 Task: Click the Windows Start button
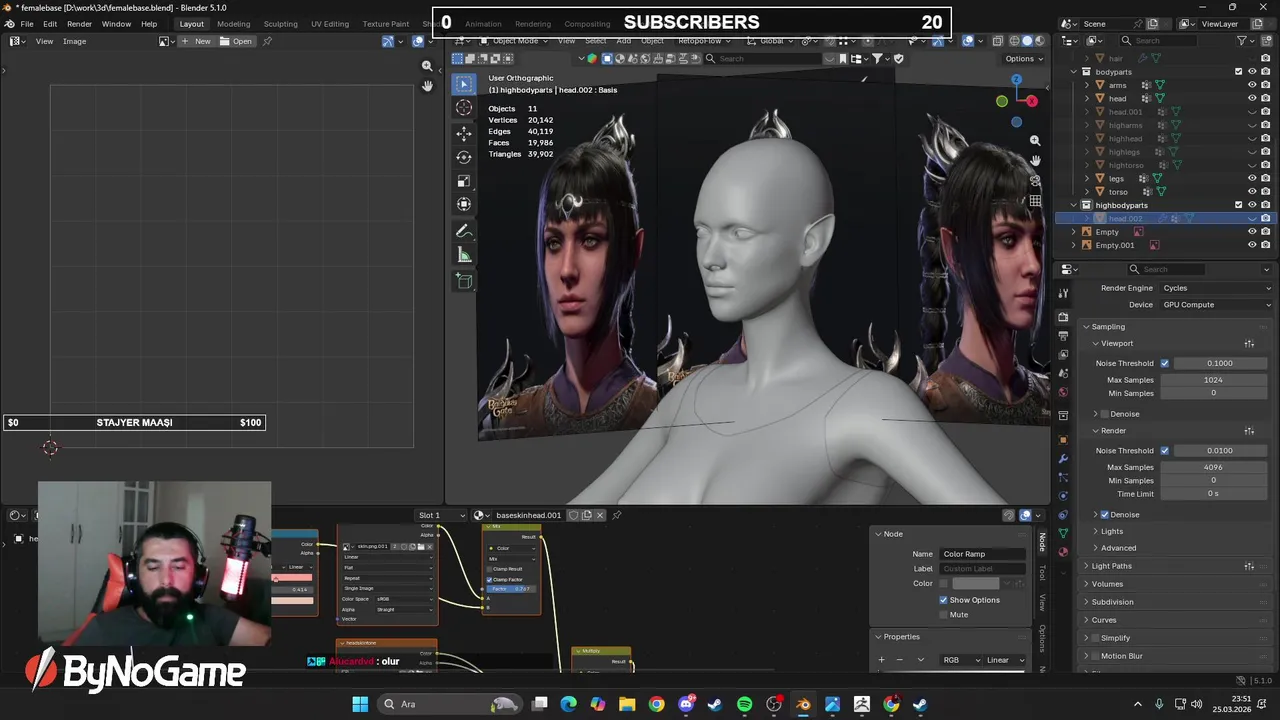[360, 704]
